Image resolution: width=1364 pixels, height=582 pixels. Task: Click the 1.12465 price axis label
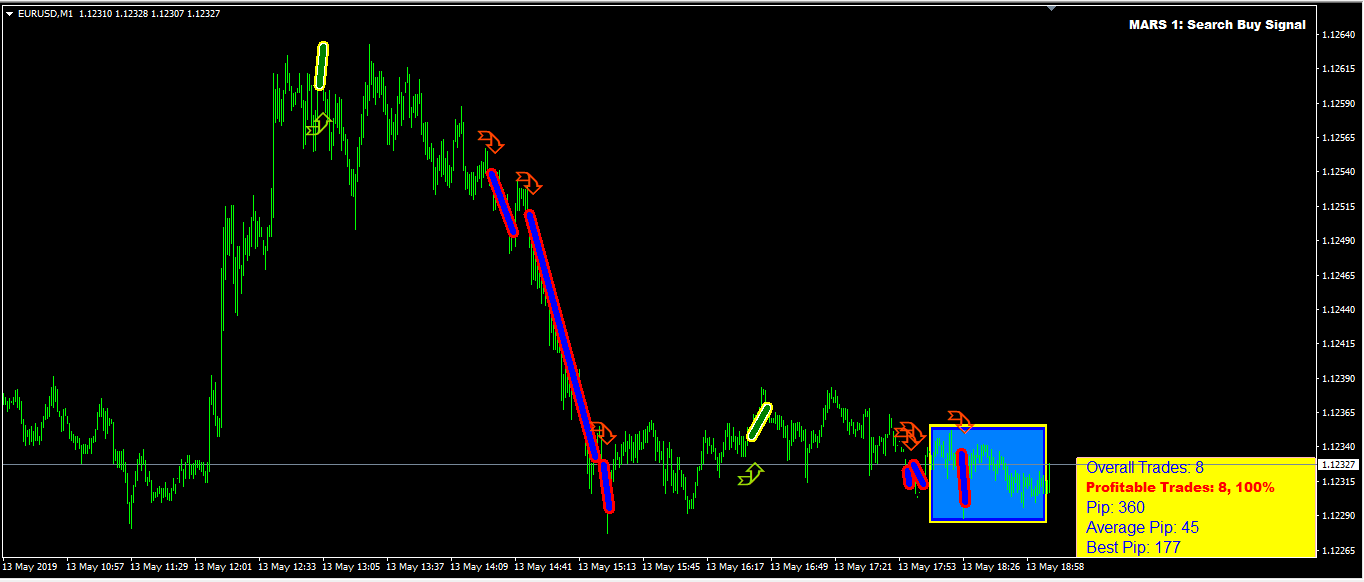[1338, 275]
